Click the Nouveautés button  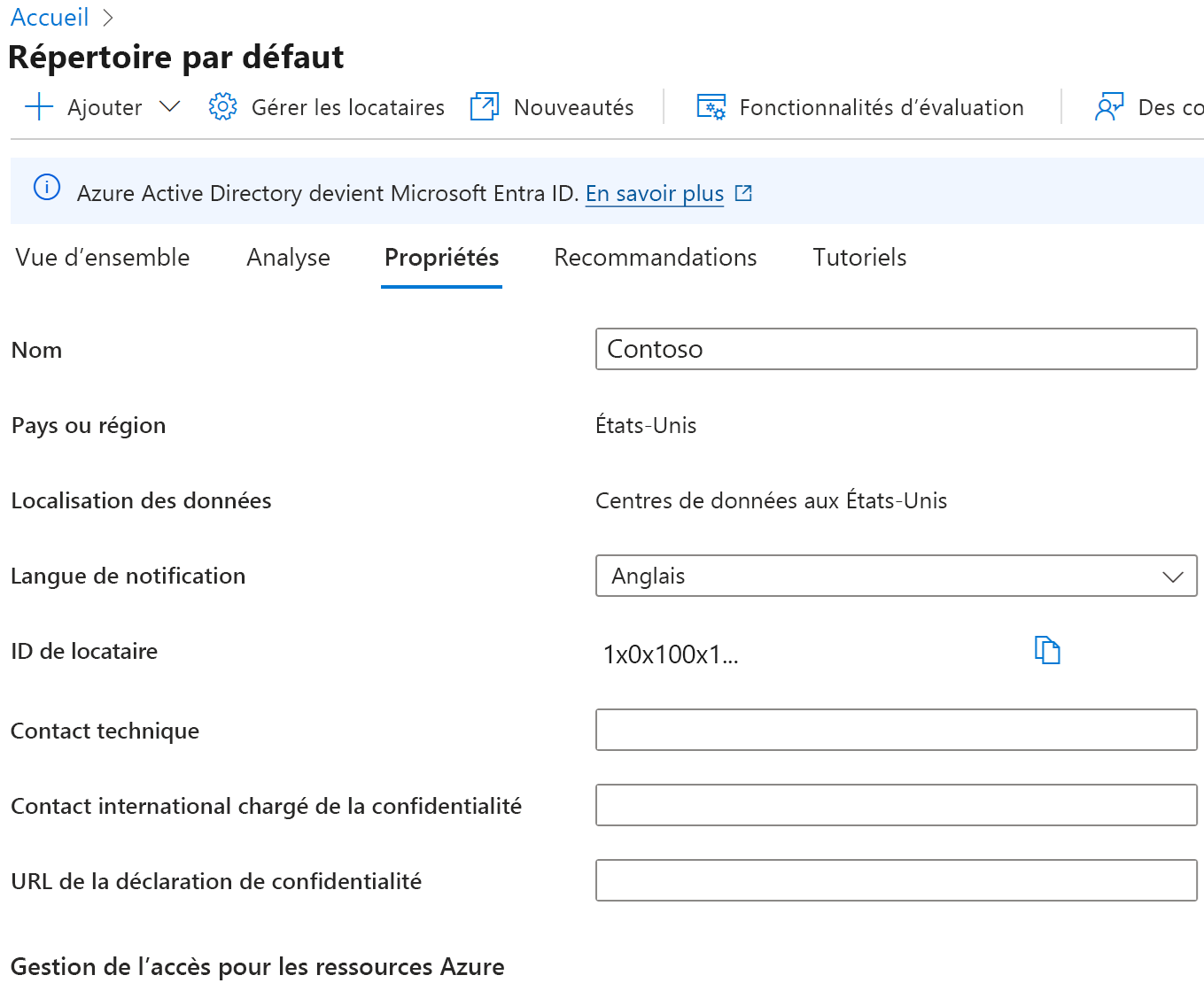point(552,107)
